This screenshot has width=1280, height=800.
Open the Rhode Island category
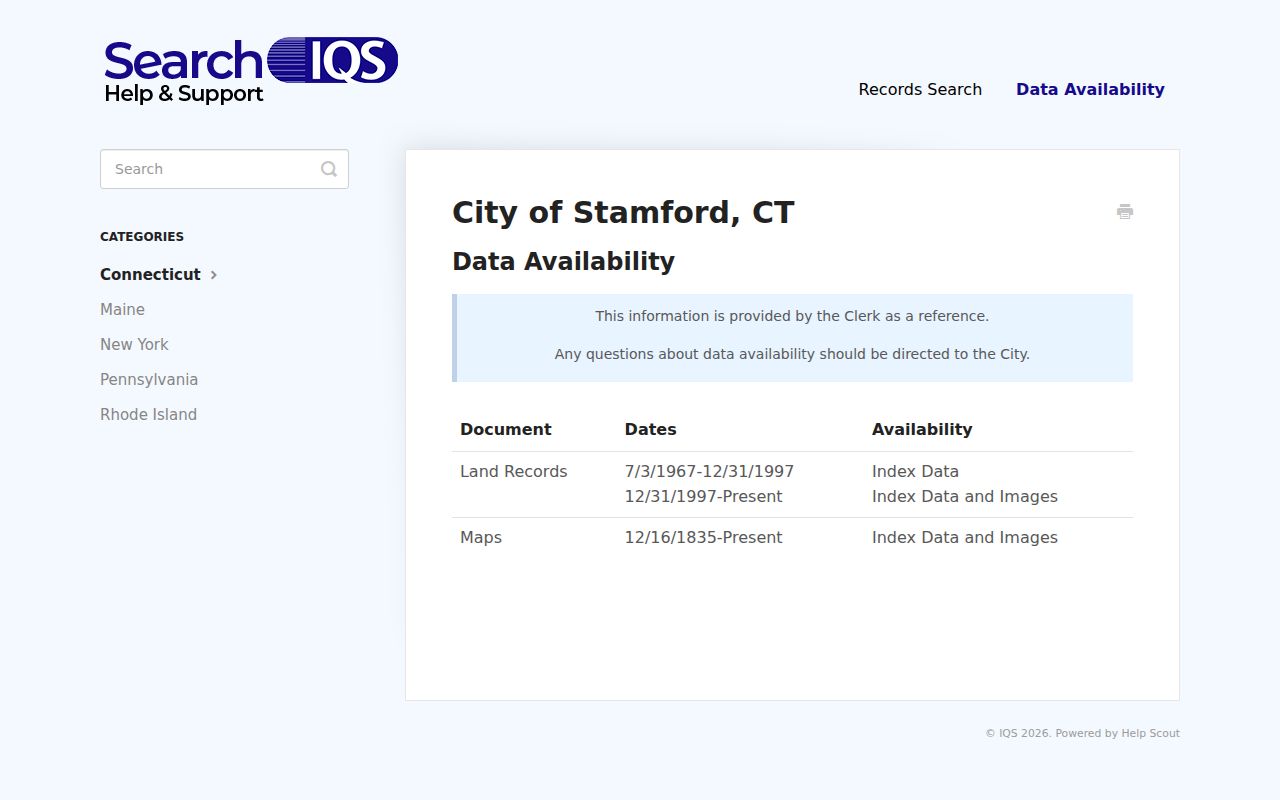tap(148, 414)
